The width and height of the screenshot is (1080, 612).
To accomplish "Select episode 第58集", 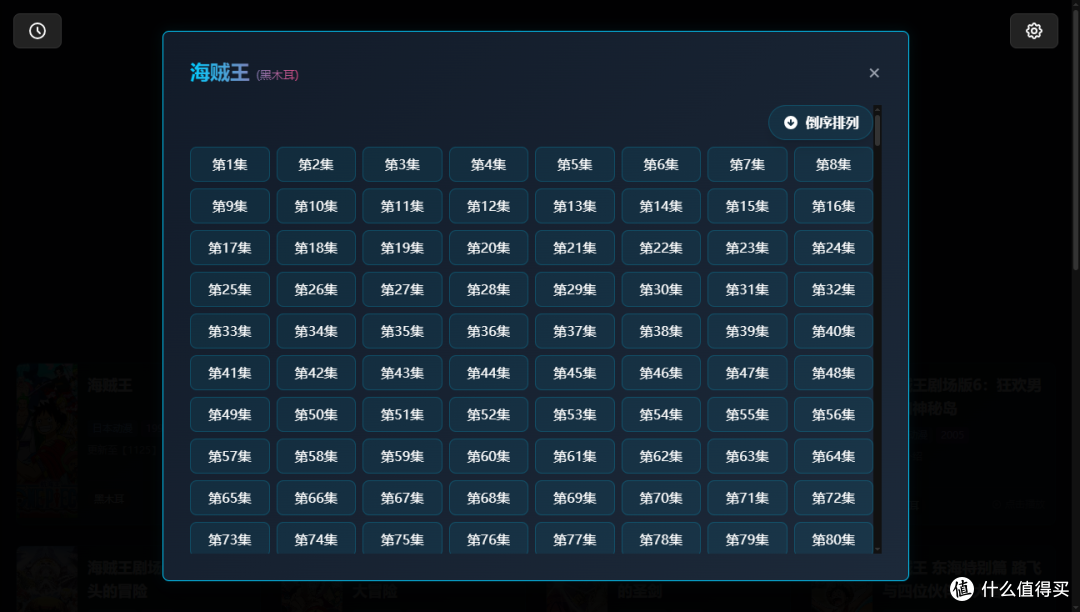I will click(x=316, y=456).
